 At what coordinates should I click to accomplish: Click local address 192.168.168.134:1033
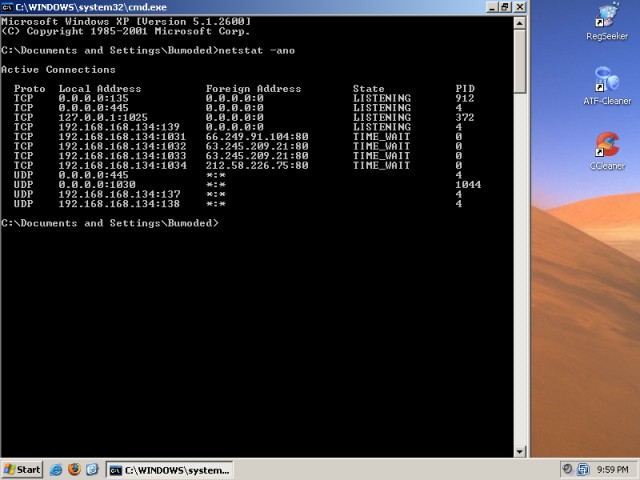[122, 156]
